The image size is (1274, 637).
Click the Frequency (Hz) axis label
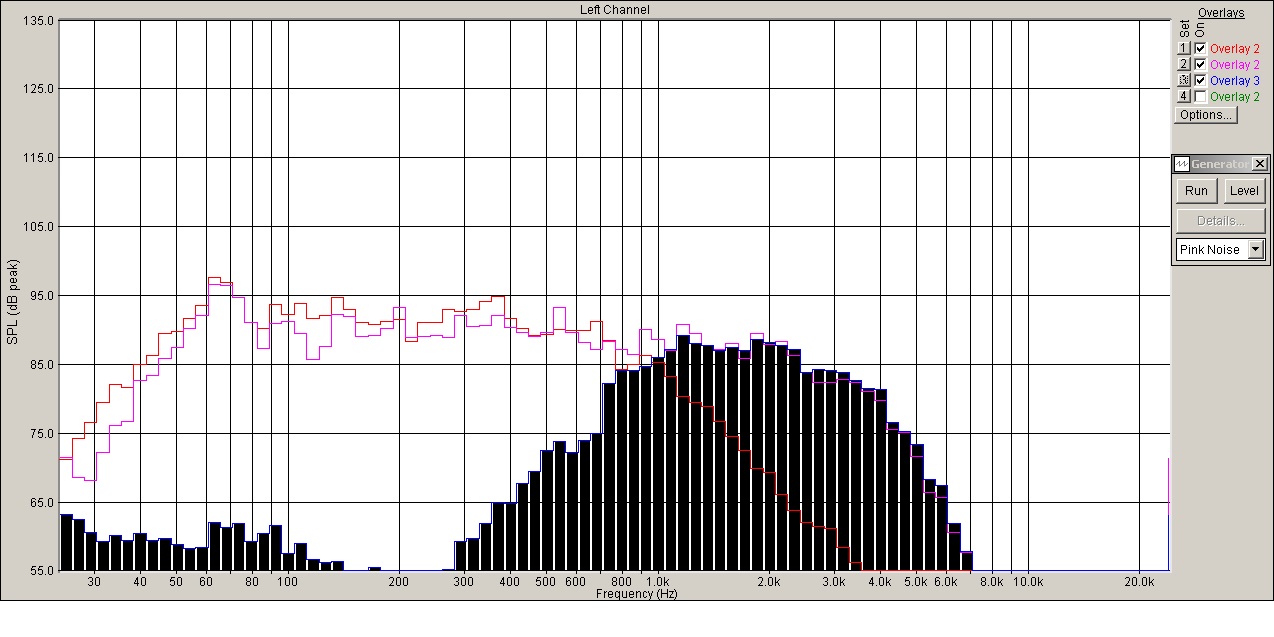[x=636, y=594]
